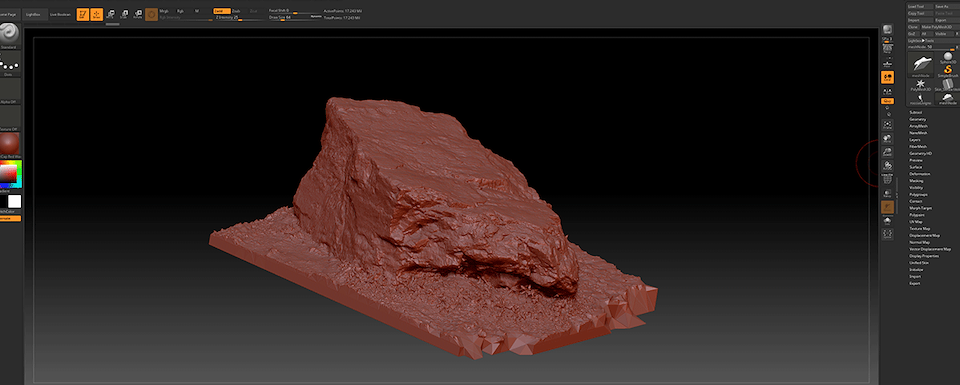Viewport: 960px width, 385px height.
Task: Click the BPR render icon
Action: coord(888,29)
